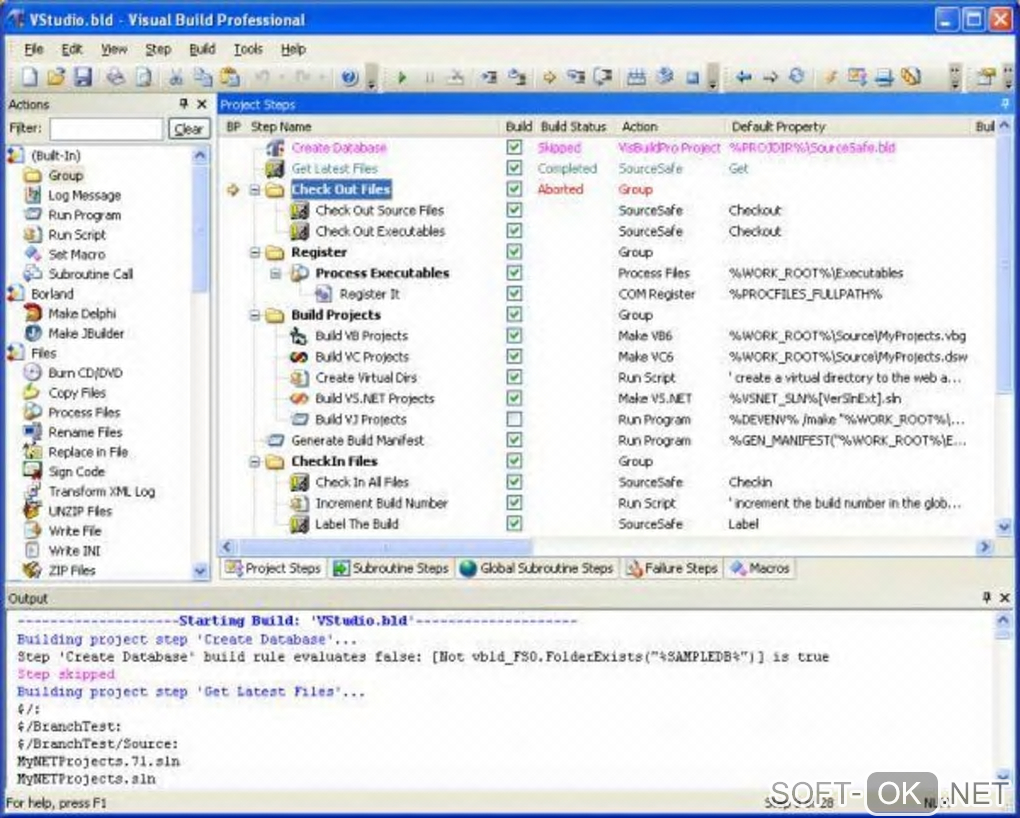Select the Copy Files action icon
The height and width of the screenshot is (818, 1020).
click(32, 392)
